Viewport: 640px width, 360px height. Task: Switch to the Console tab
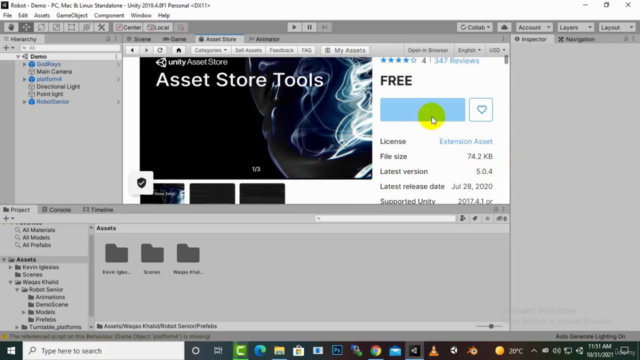56,210
